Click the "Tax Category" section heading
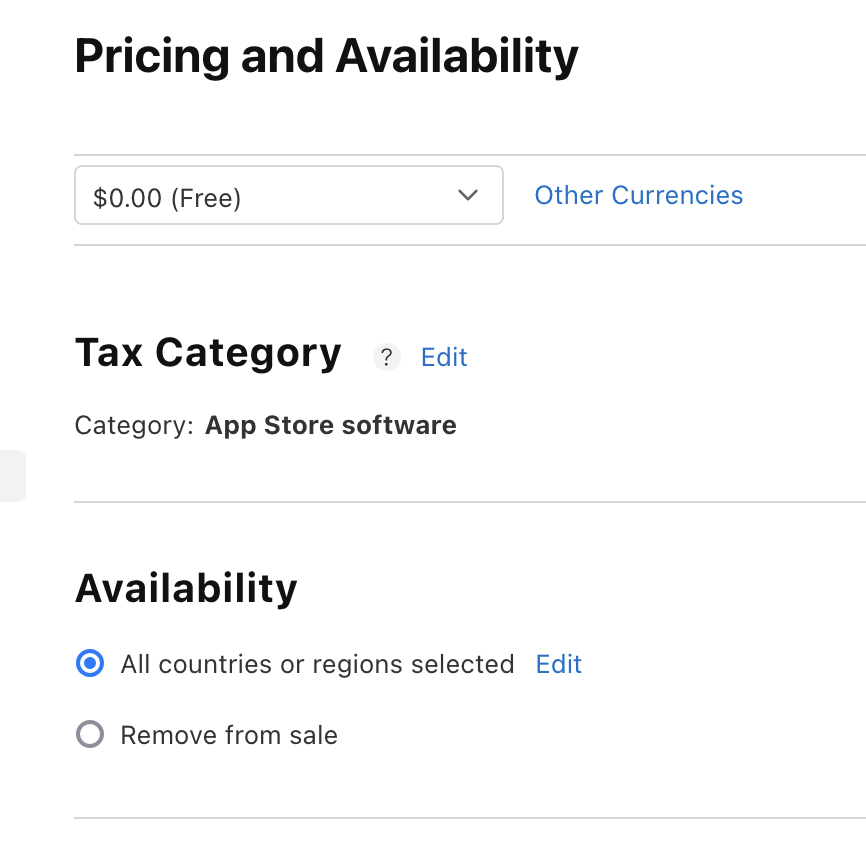The height and width of the screenshot is (856, 866). [x=208, y=353]
